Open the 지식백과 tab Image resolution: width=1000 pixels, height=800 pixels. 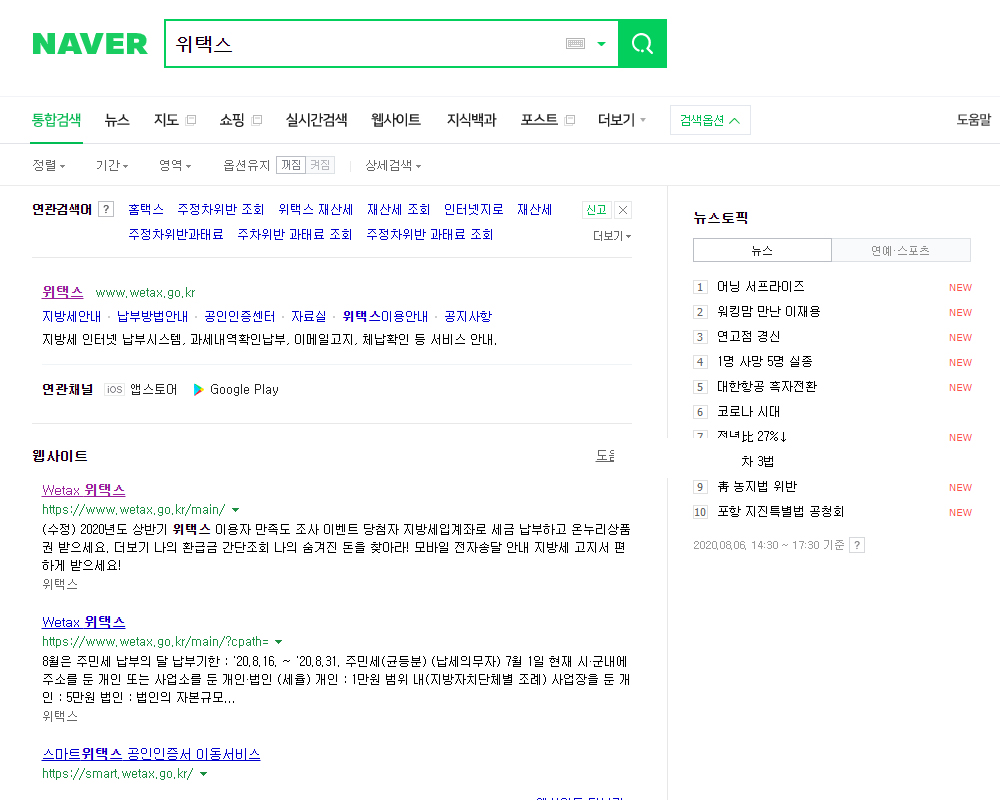[471, 120]
